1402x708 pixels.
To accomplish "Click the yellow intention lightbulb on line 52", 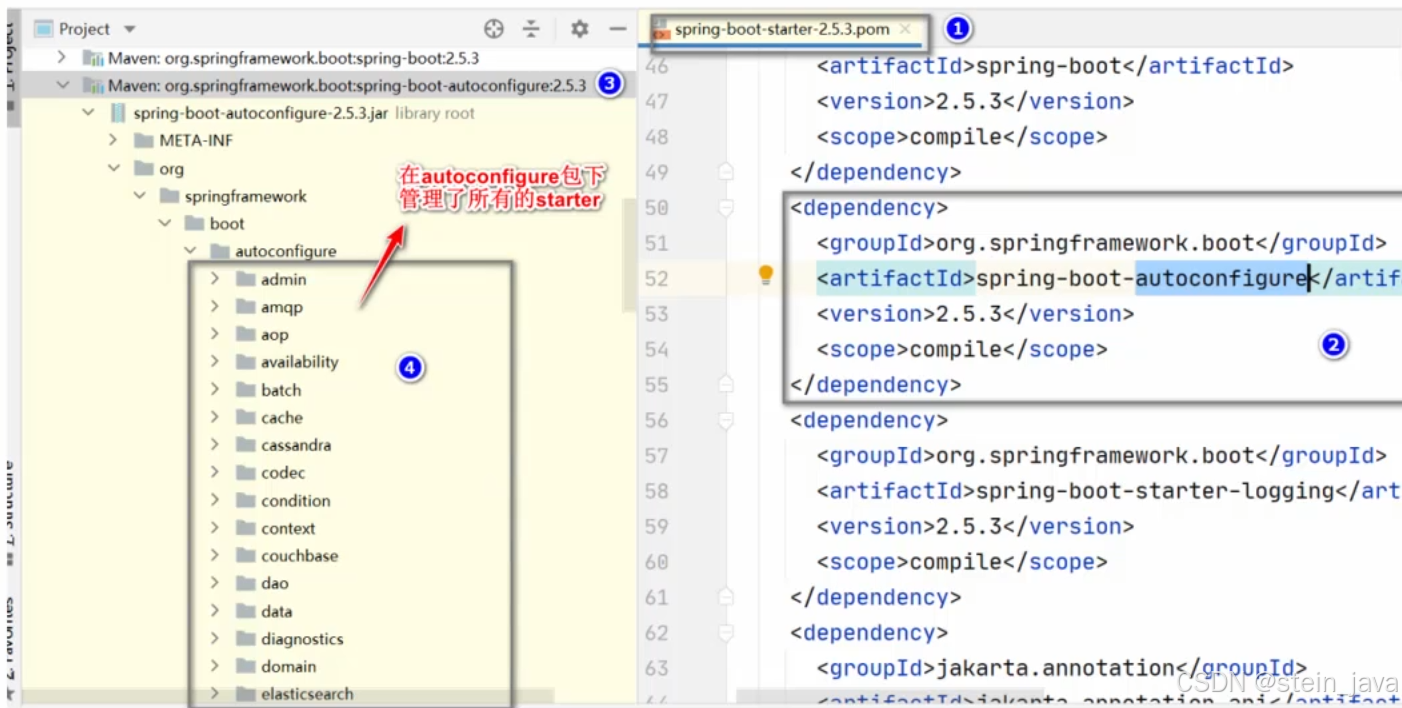I will (766, 275).
